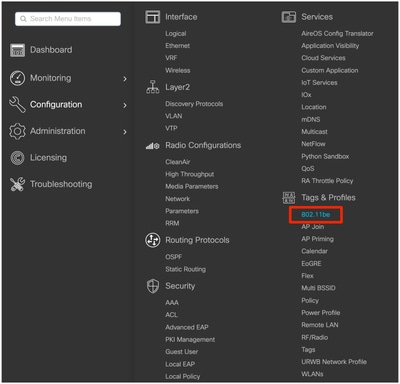Expand the Monitoring menu chevron
The width and height of the screenshot is (400, 384).
click(x=125, y=79)
